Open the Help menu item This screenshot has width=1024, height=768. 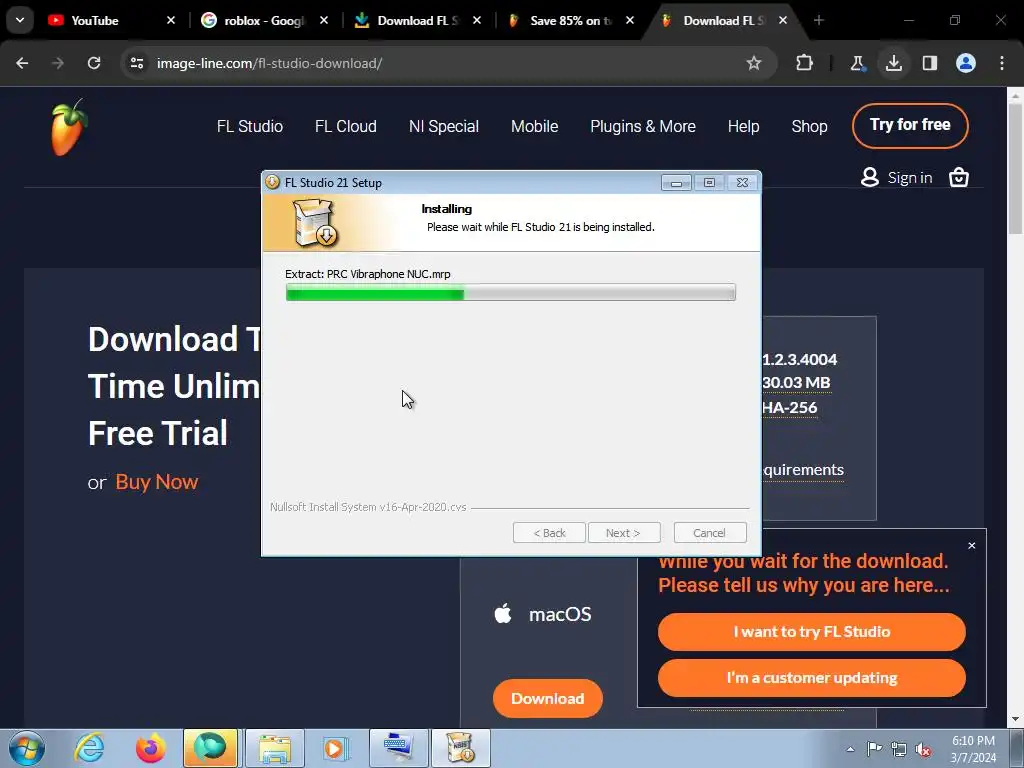(x=743, y=126)
